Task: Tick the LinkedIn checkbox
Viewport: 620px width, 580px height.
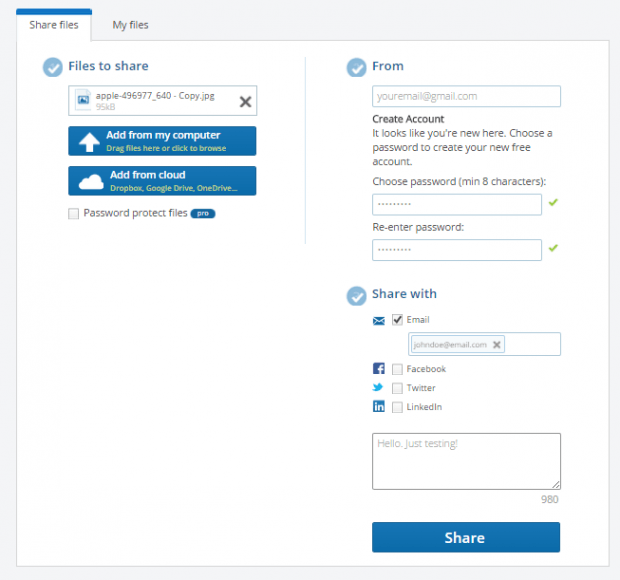Action: pyautogui.click(x=397, y=407)
